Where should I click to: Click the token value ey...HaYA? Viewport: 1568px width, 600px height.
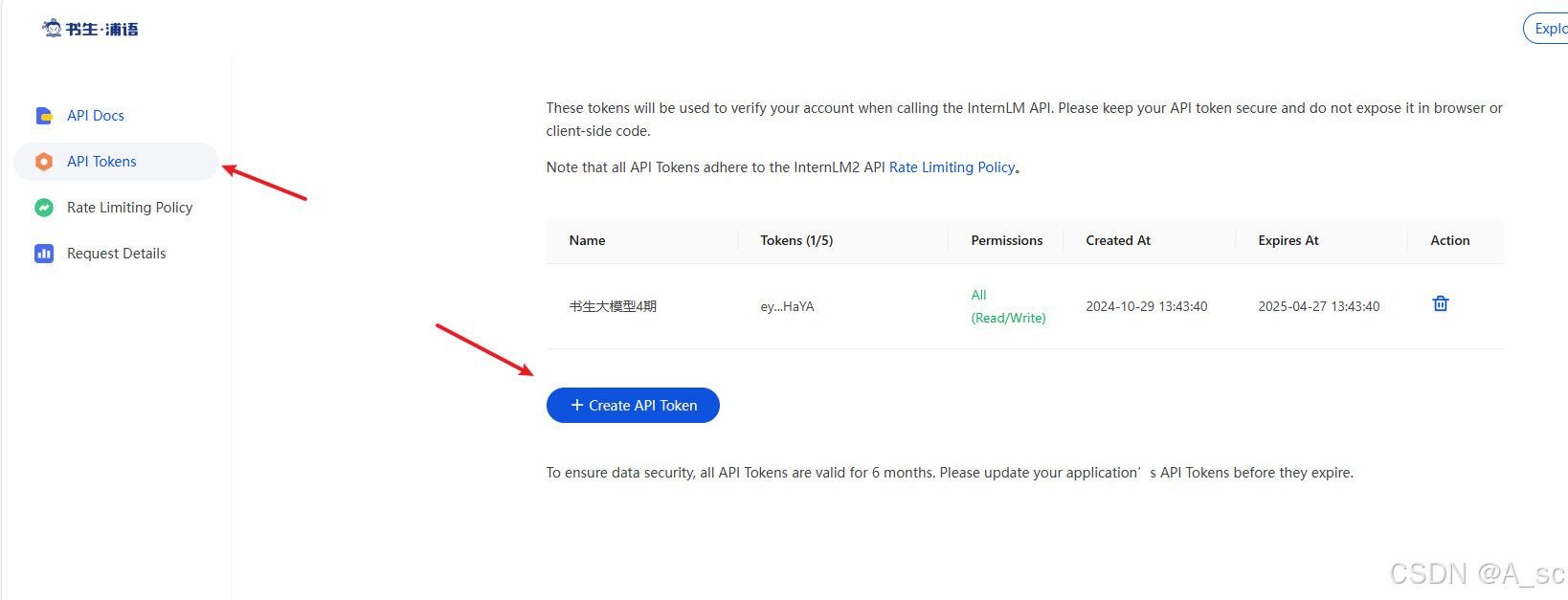pos(787,306)
